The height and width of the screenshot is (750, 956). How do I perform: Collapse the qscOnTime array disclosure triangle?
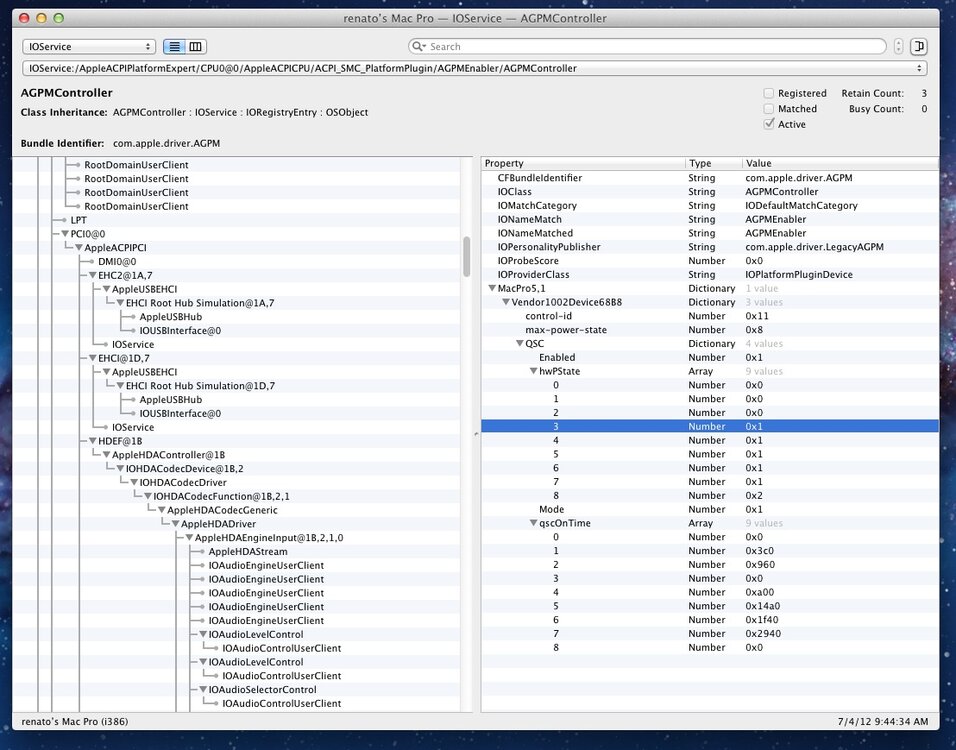coord(533,523)
